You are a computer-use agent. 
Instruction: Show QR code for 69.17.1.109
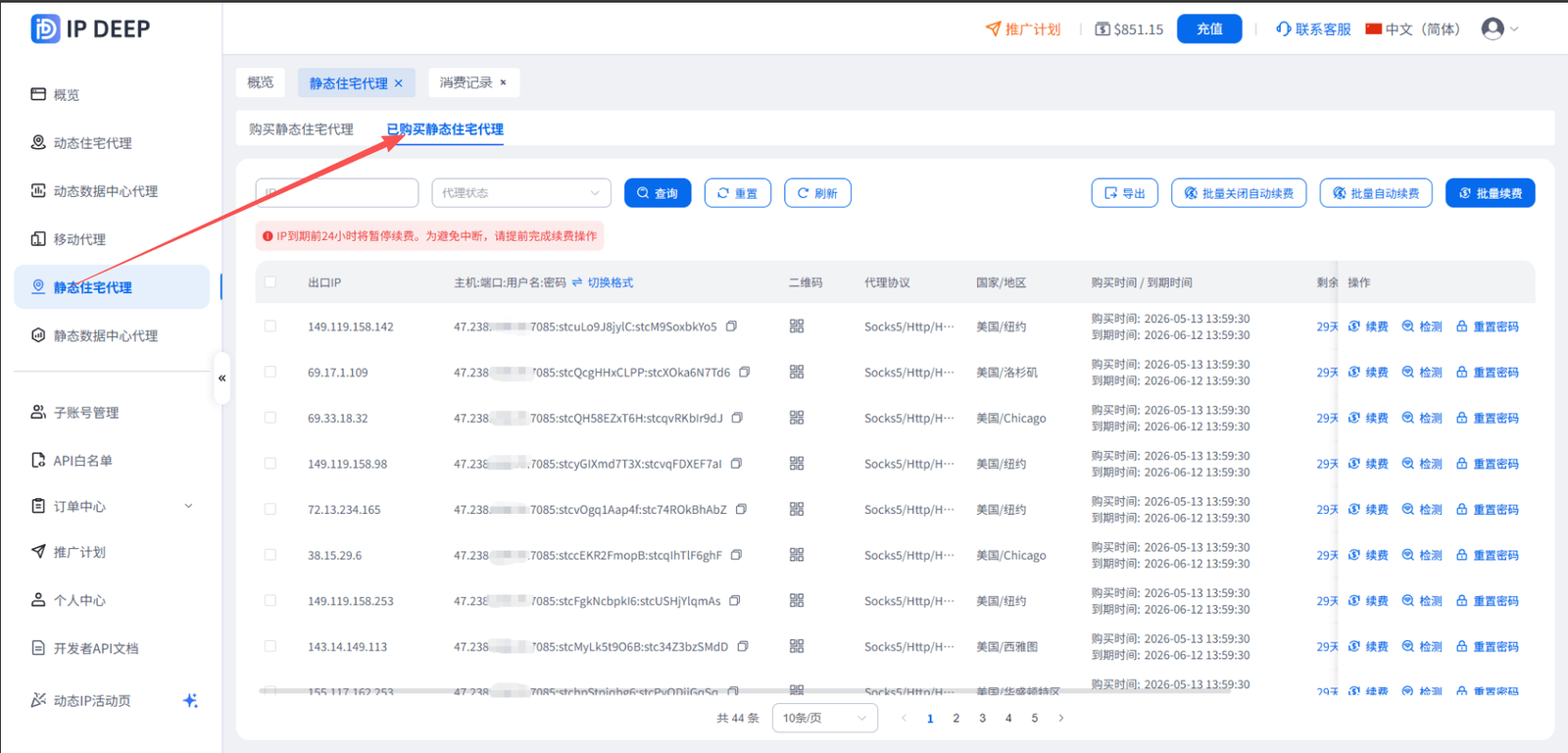click(797, 372)
